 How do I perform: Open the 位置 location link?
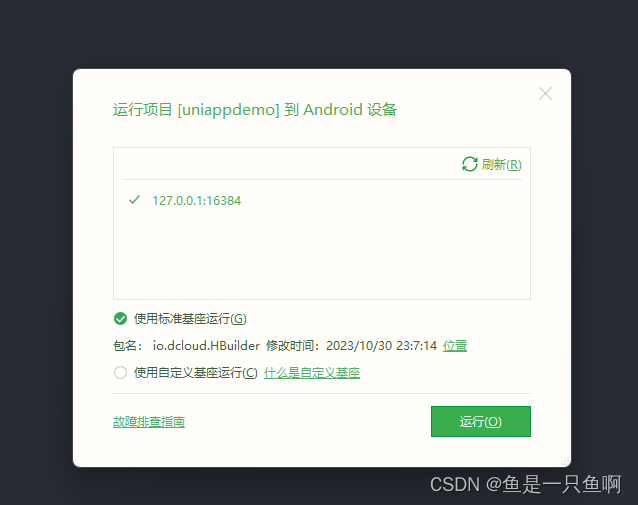tap(455, 345)
